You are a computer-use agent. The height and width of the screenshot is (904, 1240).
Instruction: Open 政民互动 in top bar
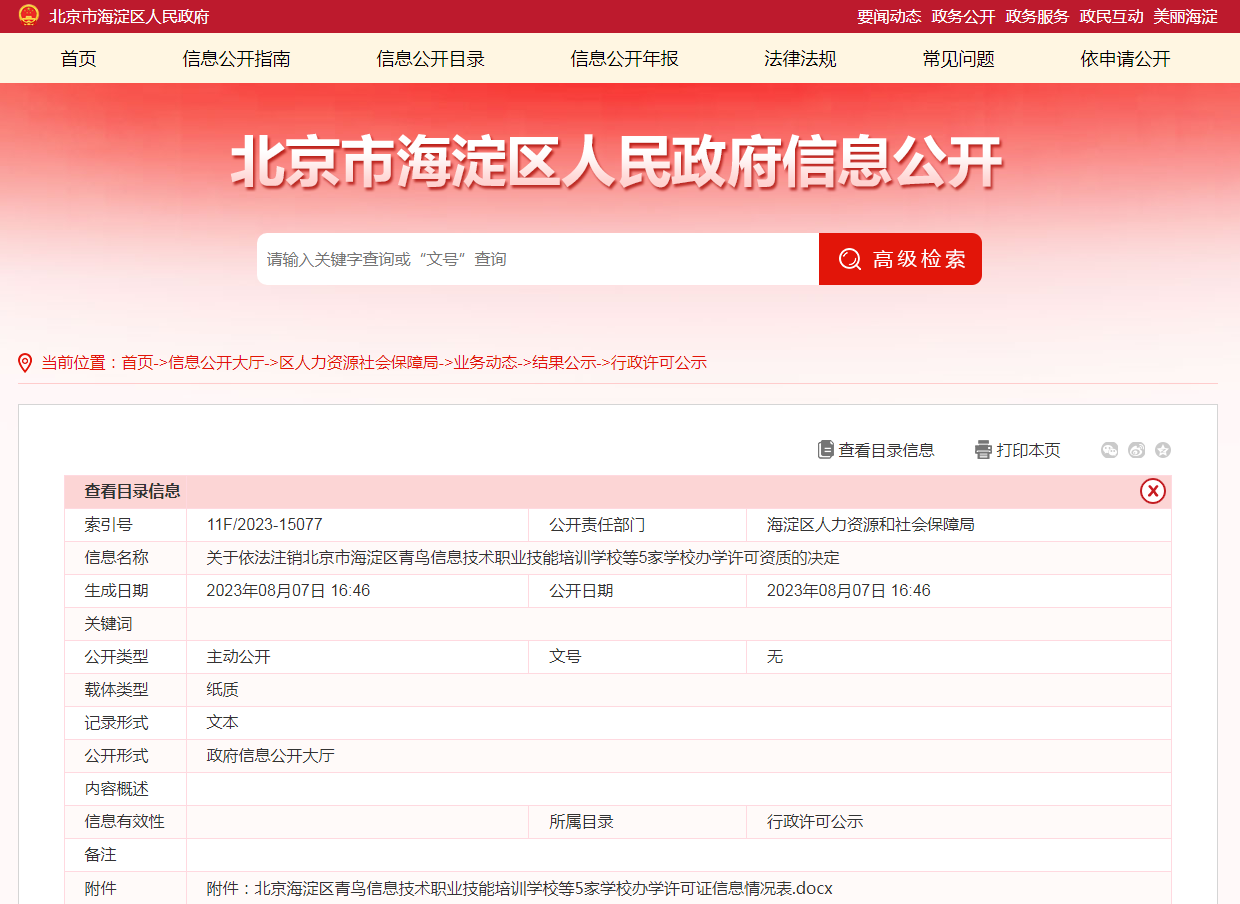[1111, 17]
